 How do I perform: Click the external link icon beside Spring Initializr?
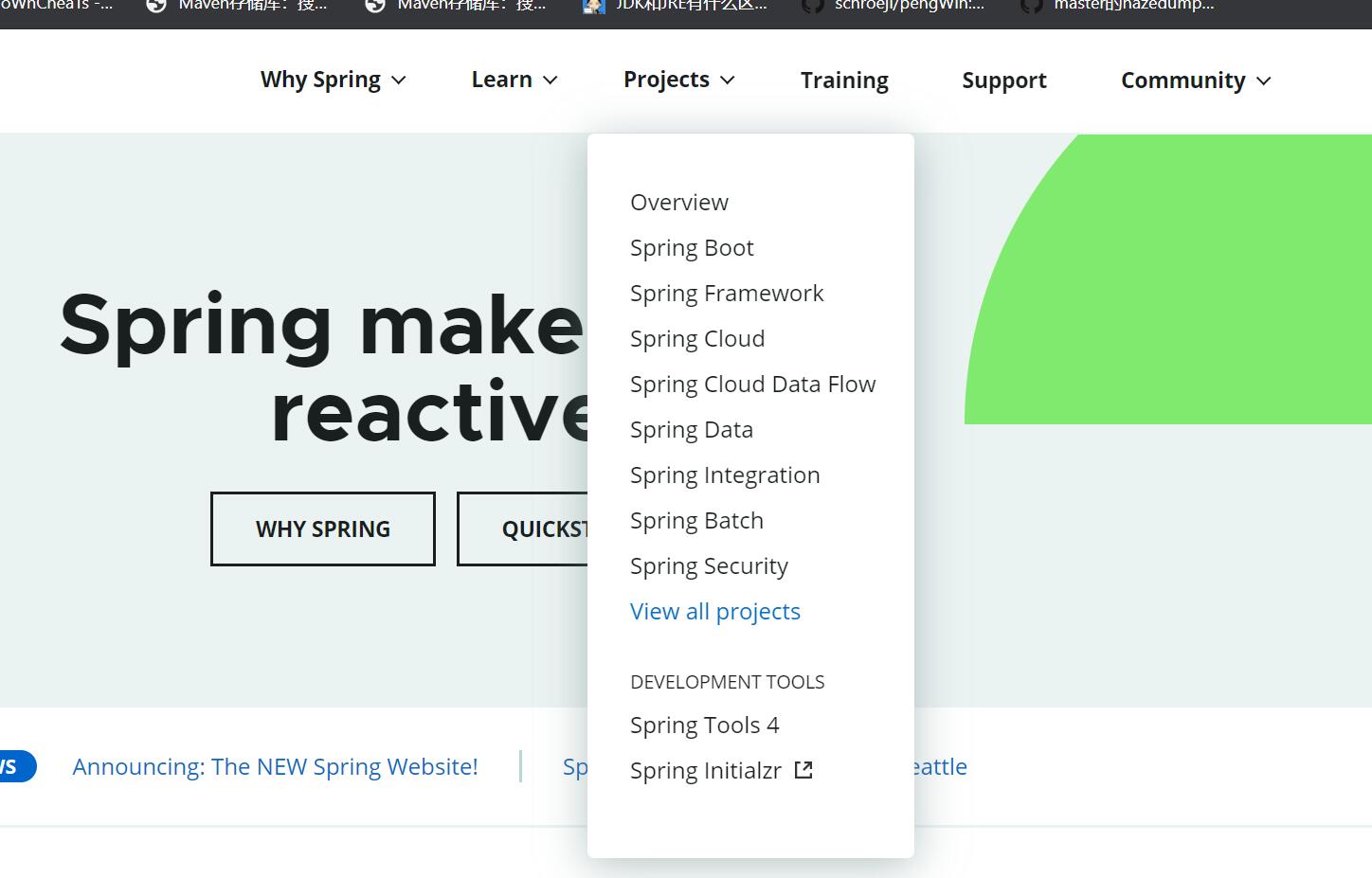[x=803, y=770]
